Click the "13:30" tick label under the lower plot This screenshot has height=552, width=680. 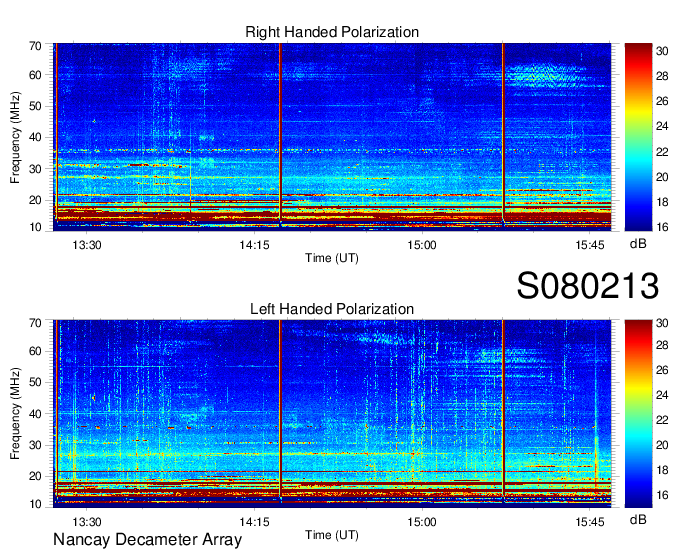pyautogui.click(x=87, y=522)
